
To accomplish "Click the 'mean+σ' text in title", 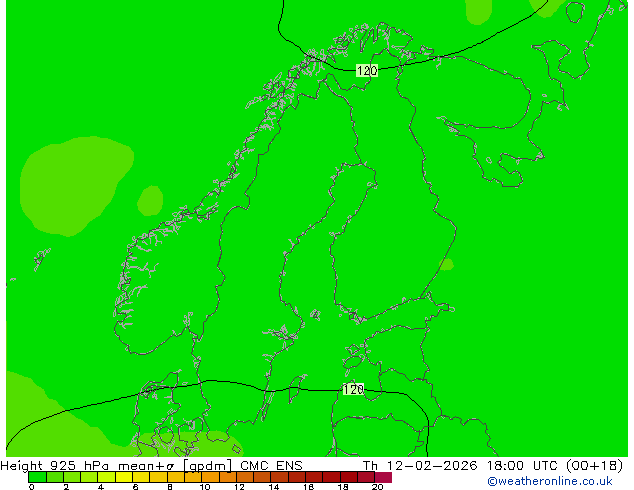I will 146,466.
